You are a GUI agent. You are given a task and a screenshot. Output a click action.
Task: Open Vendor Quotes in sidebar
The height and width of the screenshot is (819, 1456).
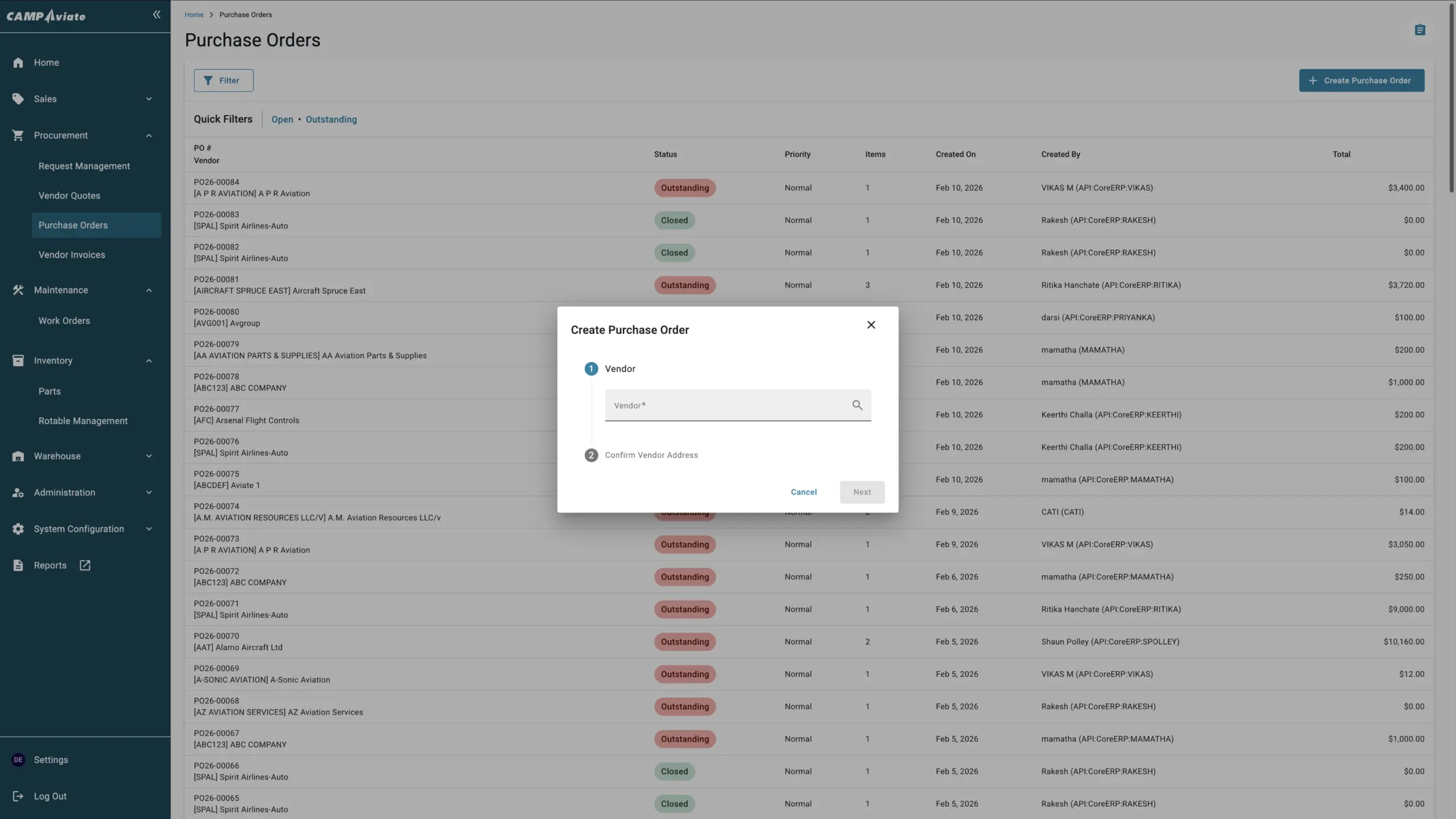[x=69, y=196]
